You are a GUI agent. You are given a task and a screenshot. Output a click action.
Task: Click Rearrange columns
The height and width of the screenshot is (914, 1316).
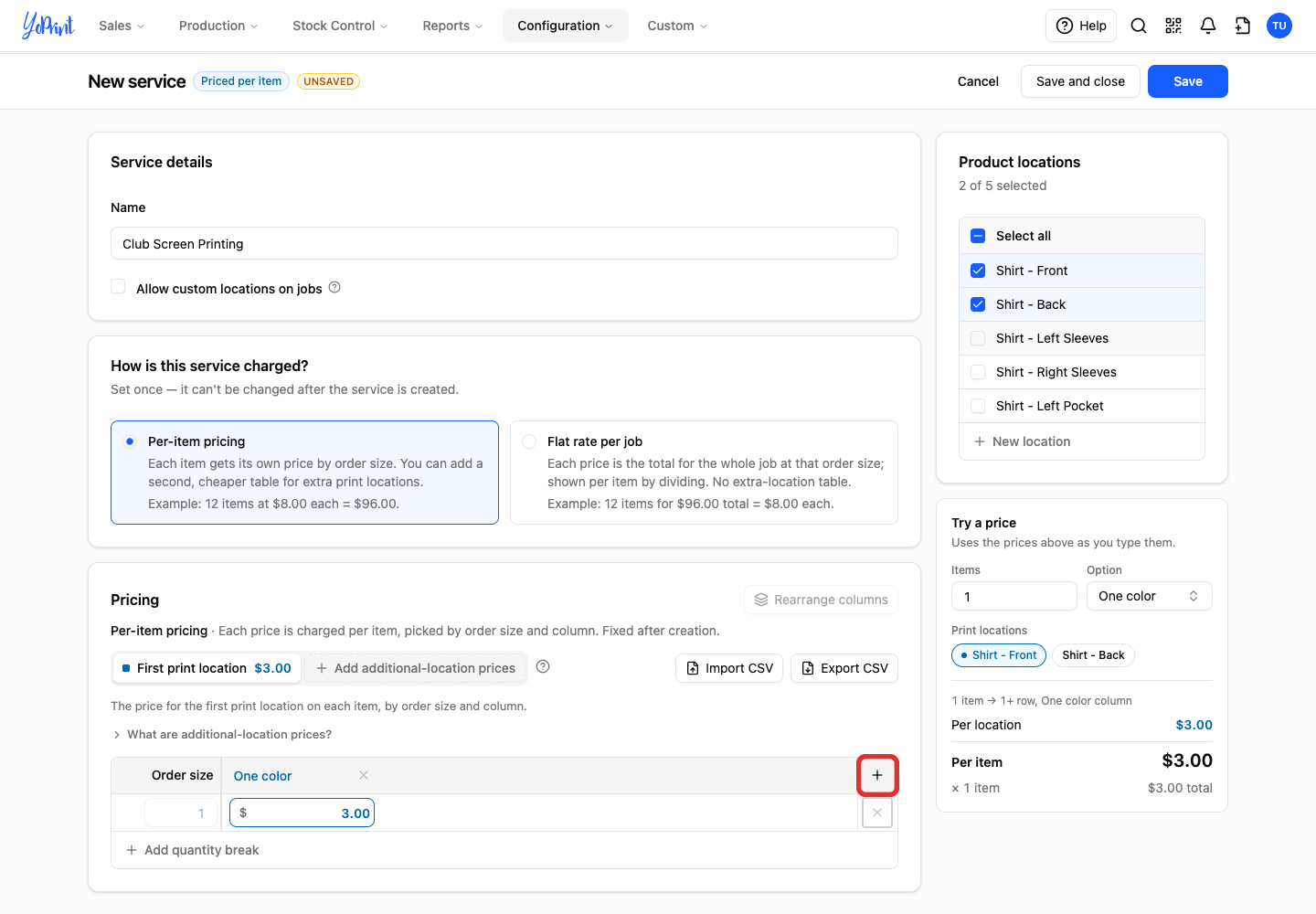point(821,600)
